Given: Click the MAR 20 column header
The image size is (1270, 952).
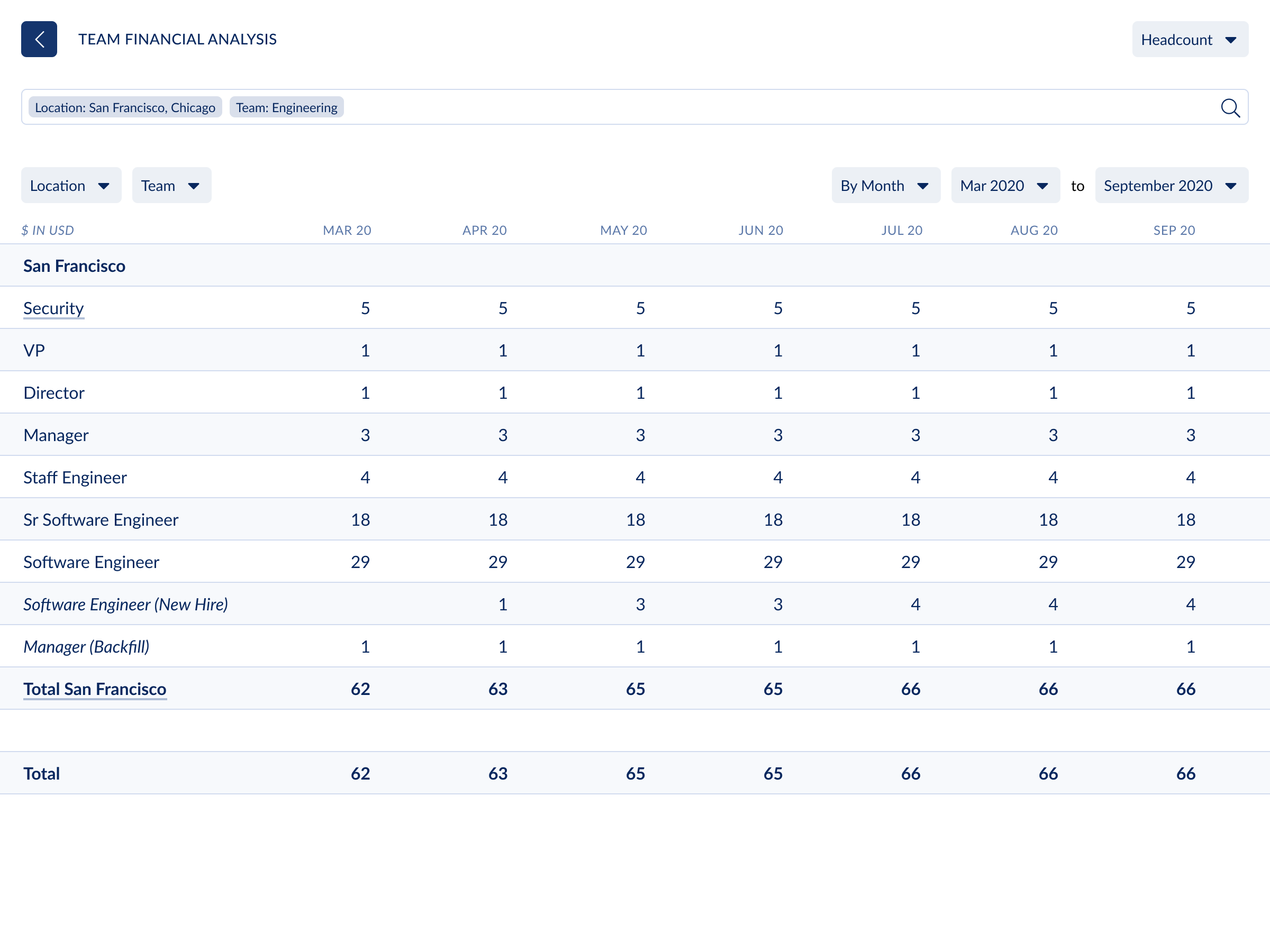Looking at the screenshot, I should point(347,230).
